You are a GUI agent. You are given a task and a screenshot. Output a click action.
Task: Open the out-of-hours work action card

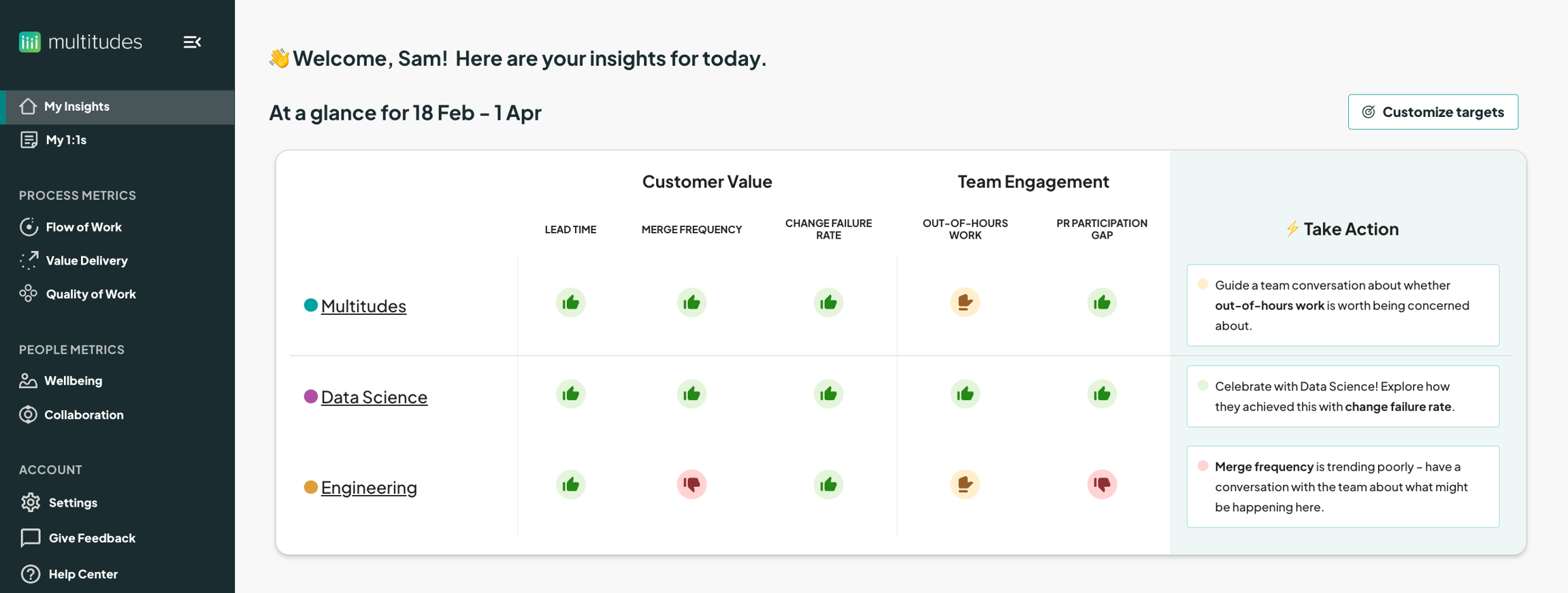pyautogui.click(x=1341, y=305)
